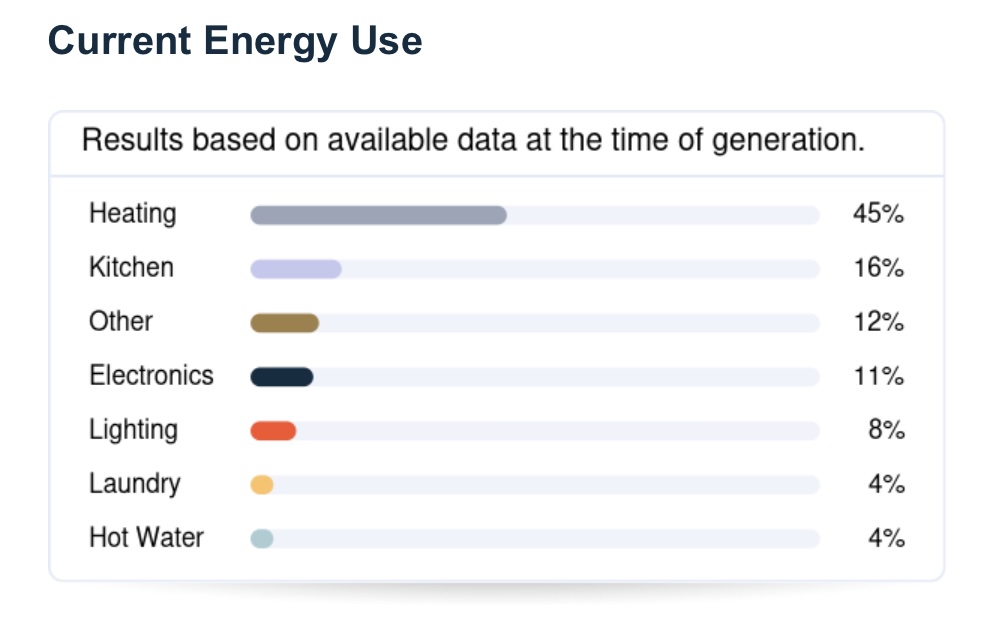This screenshot has width=994, height=628.
Task: Click the 45% Heating value
Action: pyautogui.click(x=878, y=214)
